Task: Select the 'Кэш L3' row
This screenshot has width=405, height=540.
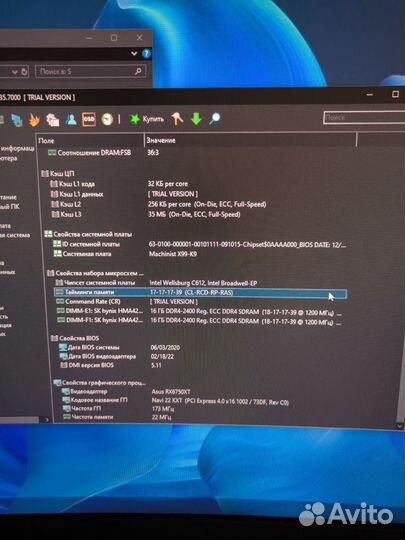Action: [66, 214]
